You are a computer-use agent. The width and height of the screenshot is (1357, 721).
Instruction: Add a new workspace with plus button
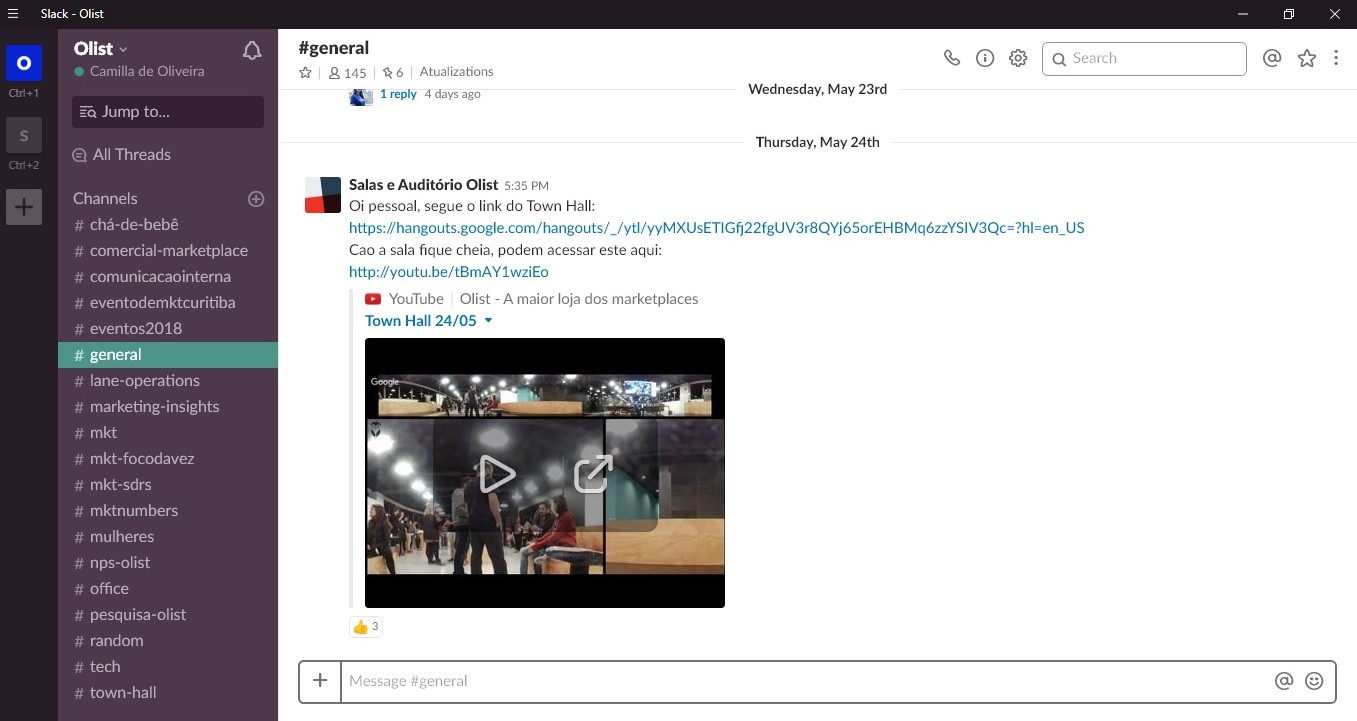point(24,207)
